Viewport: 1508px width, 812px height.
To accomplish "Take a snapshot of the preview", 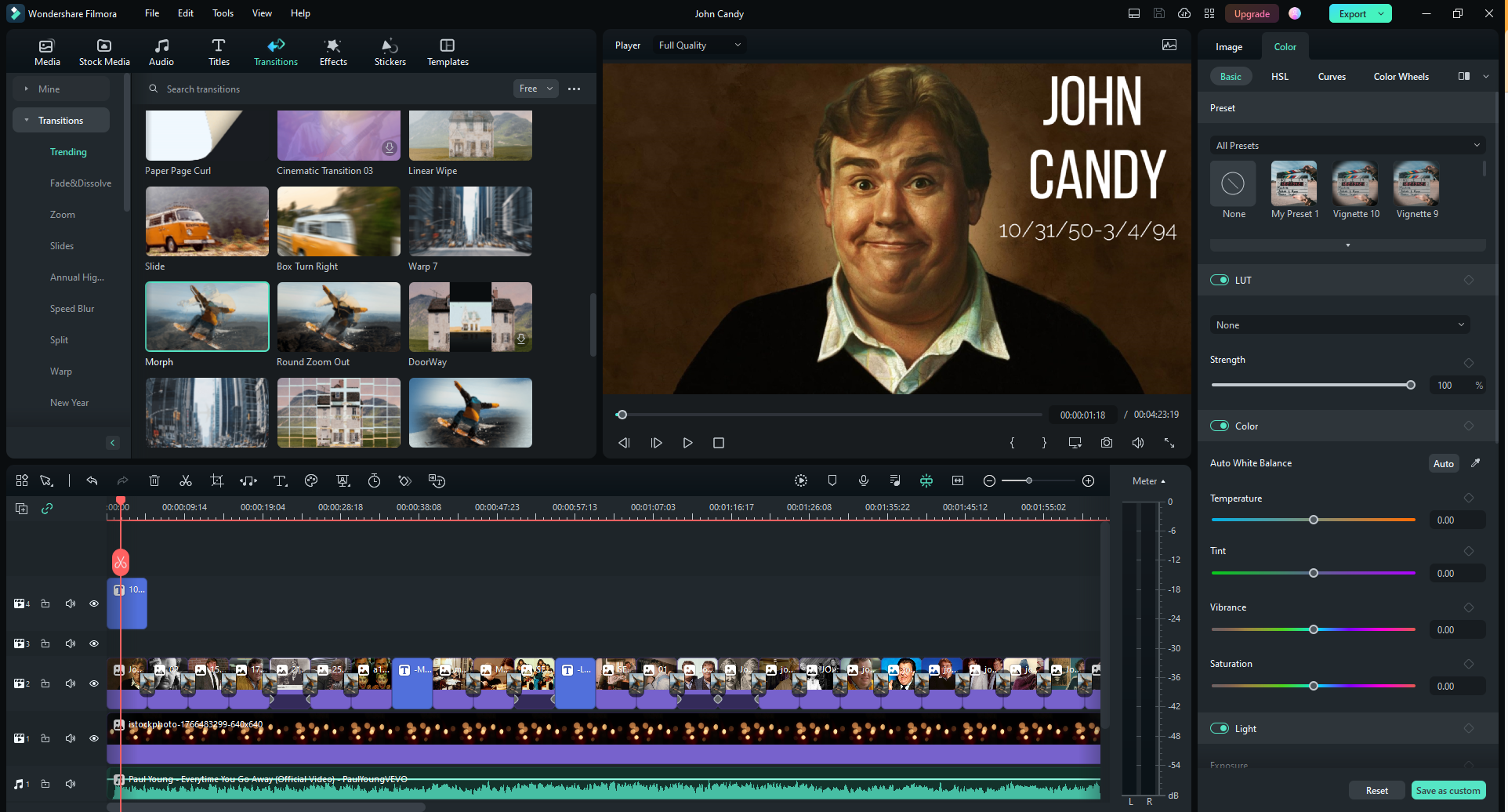I will coord(1106,443).
